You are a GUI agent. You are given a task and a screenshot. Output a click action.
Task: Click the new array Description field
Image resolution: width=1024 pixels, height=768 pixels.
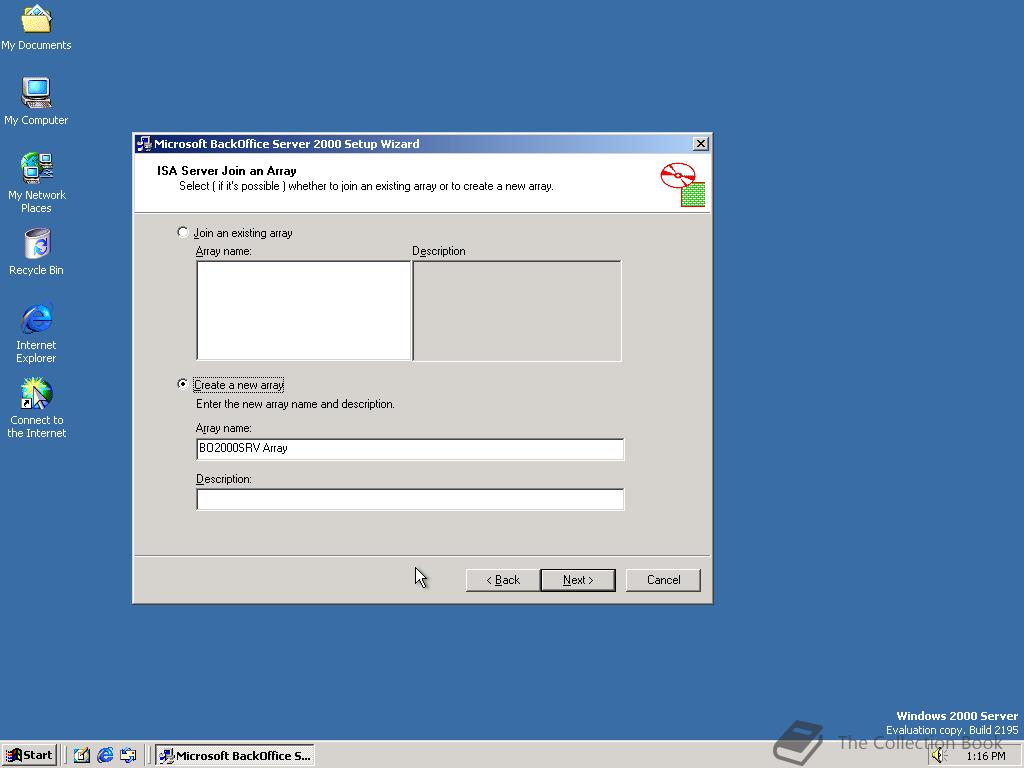(409, 499)
